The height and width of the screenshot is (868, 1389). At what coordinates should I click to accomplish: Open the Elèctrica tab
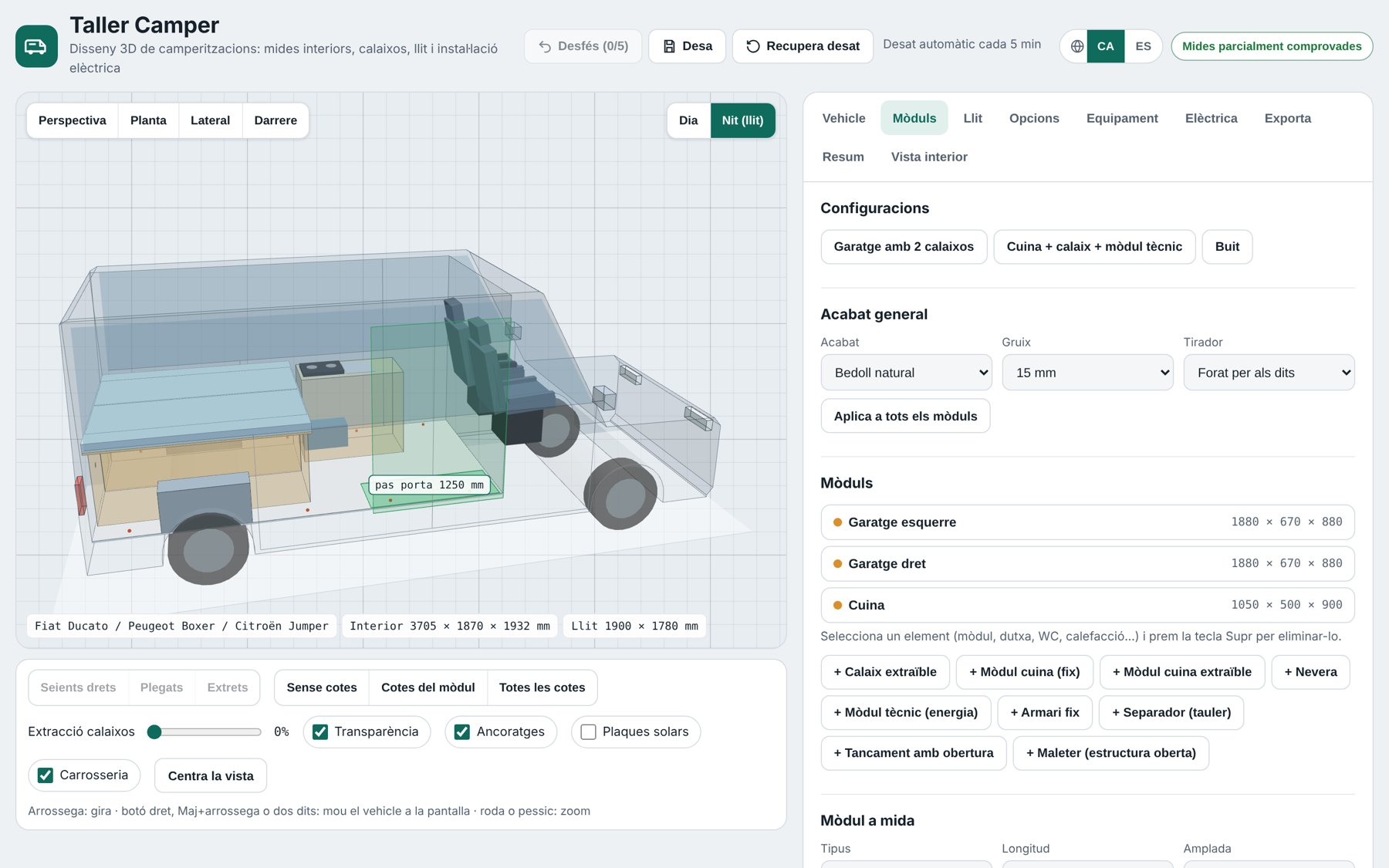(x=1211, y=118)
